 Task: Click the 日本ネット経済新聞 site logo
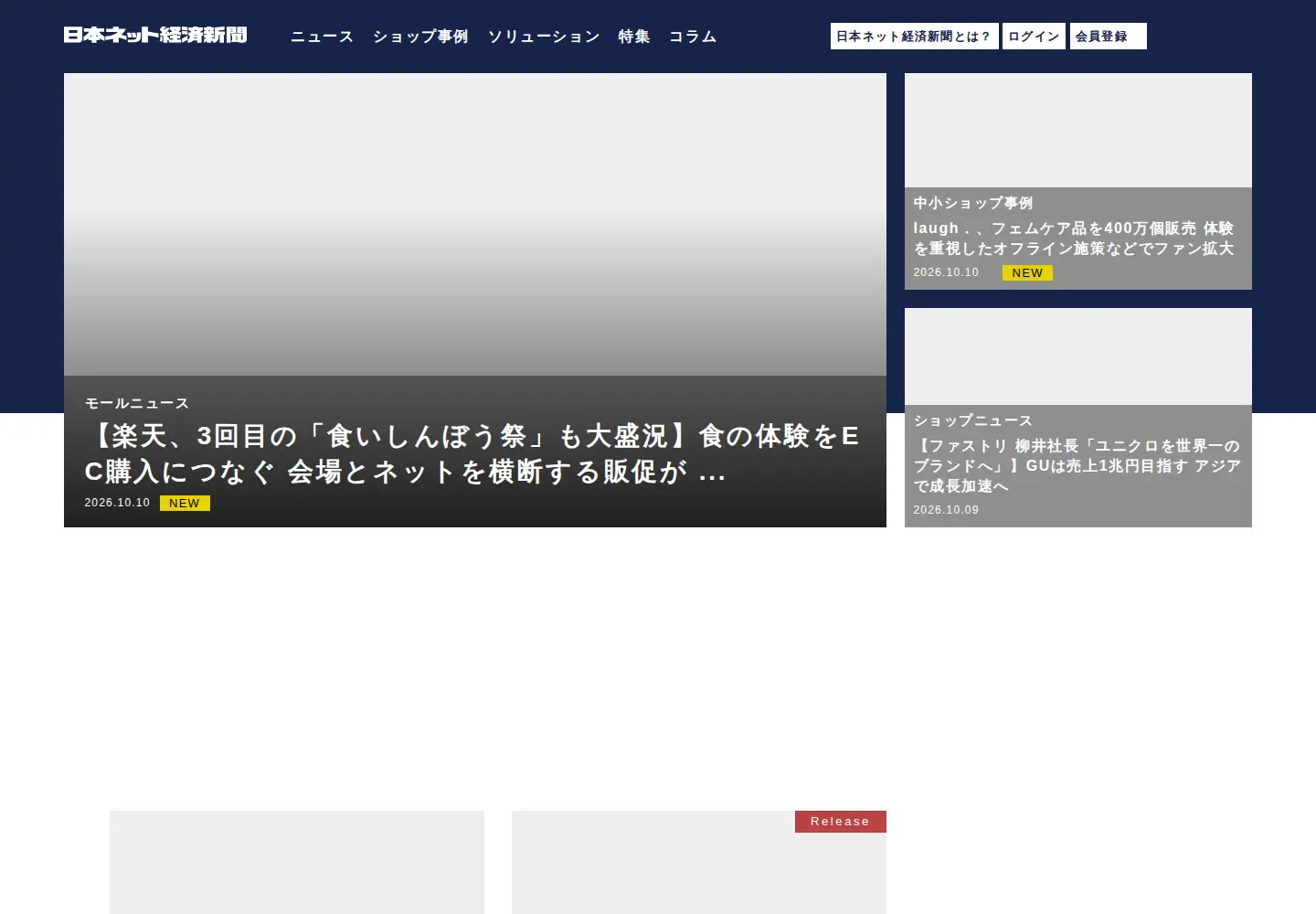coord(155,35)
